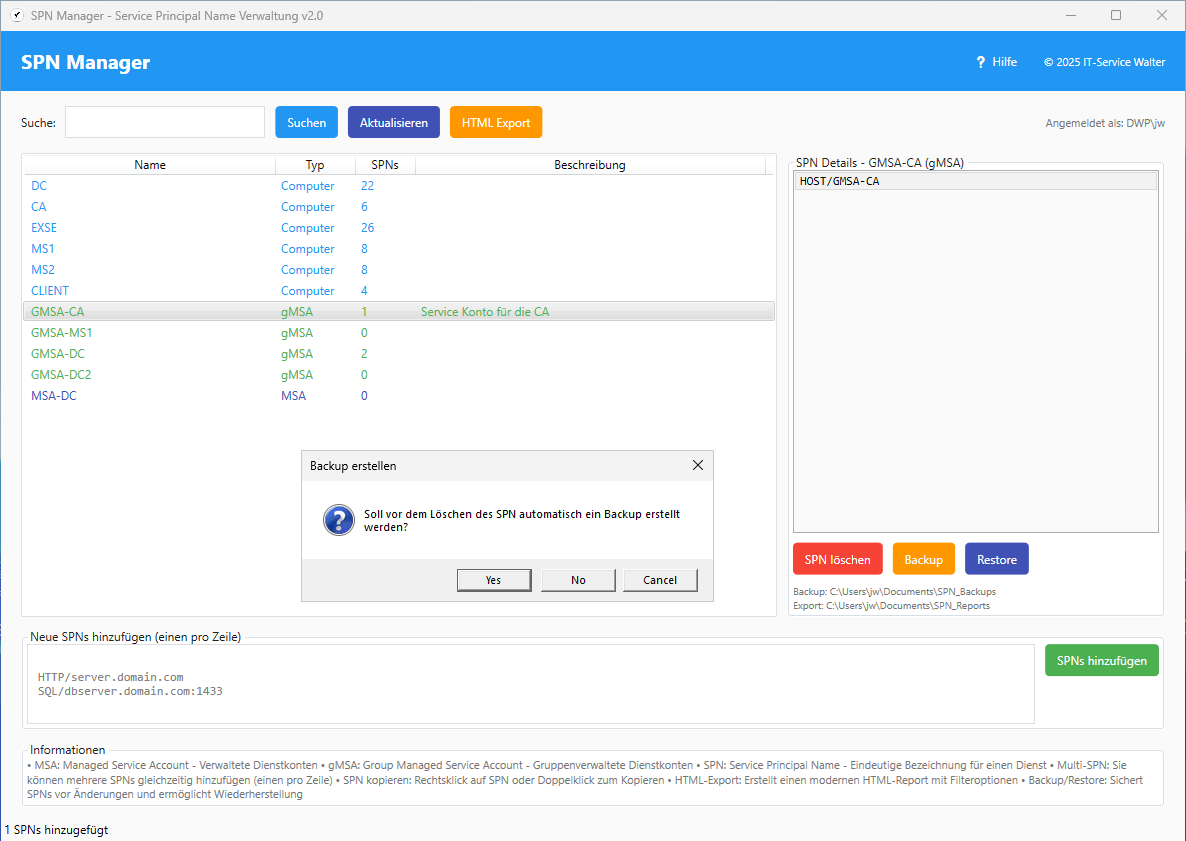Screen dimensions: 1186x841
Task: Click the app icon in the title bar
Action: coord(16,15)
